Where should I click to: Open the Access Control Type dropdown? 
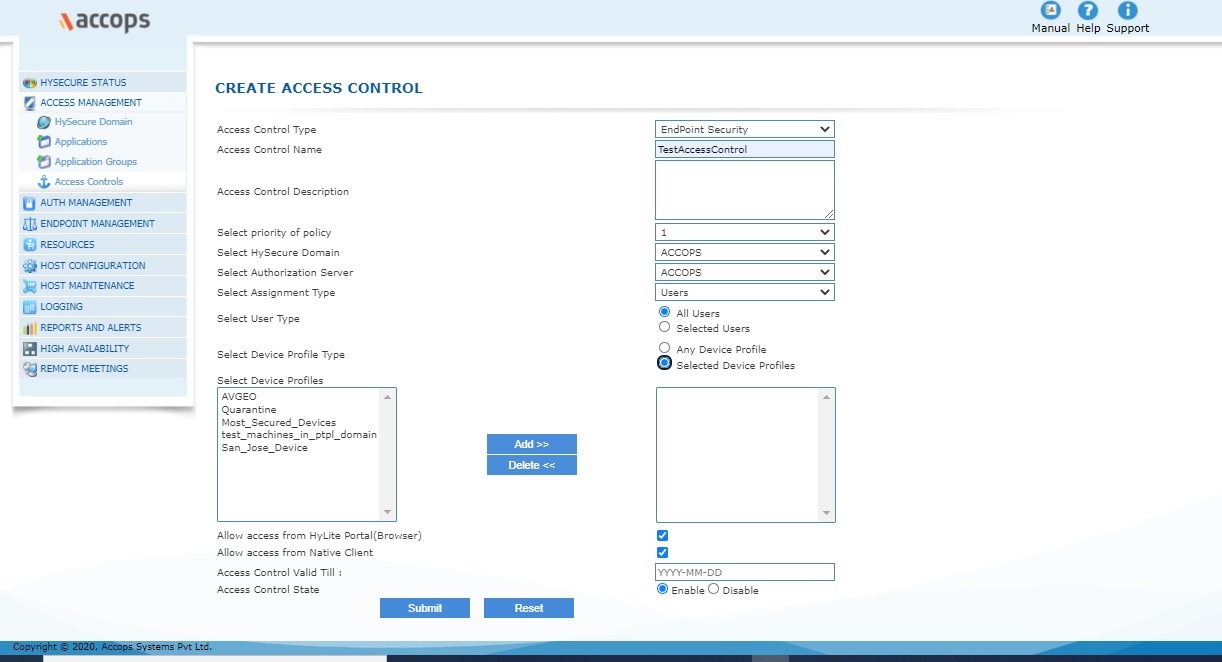coord(744,129)
